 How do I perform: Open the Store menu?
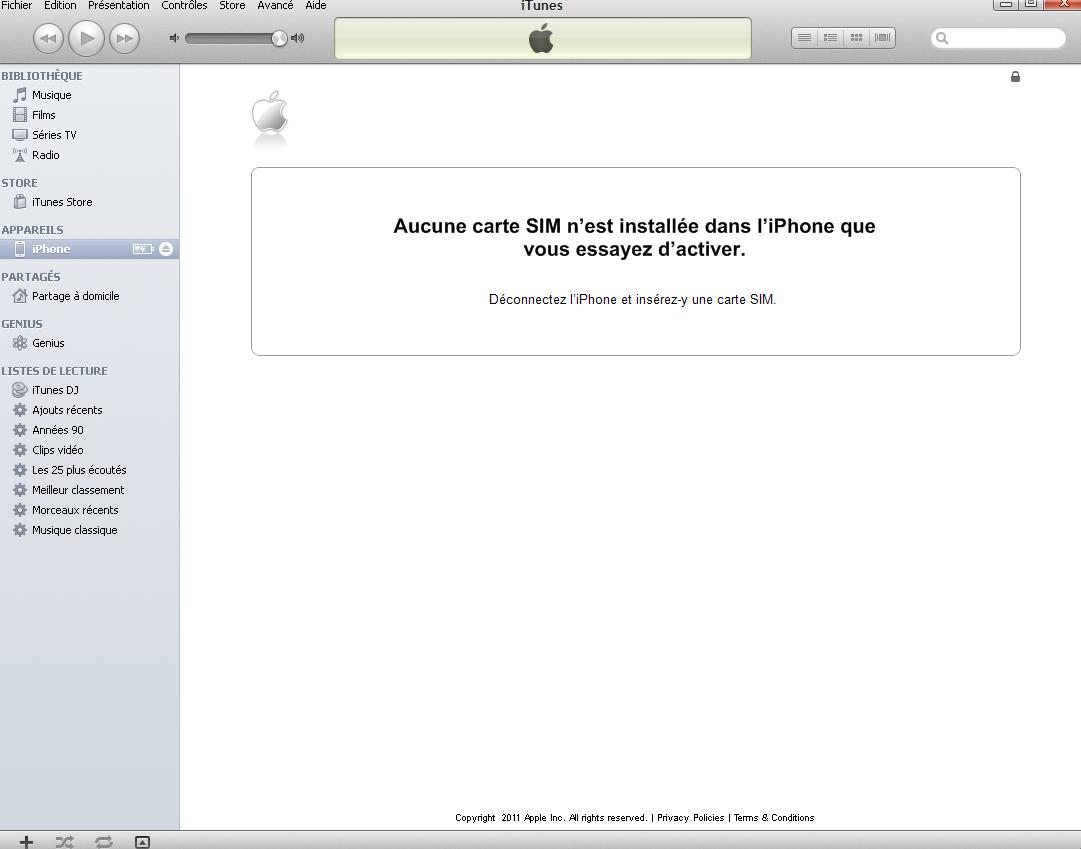[232, 6]
